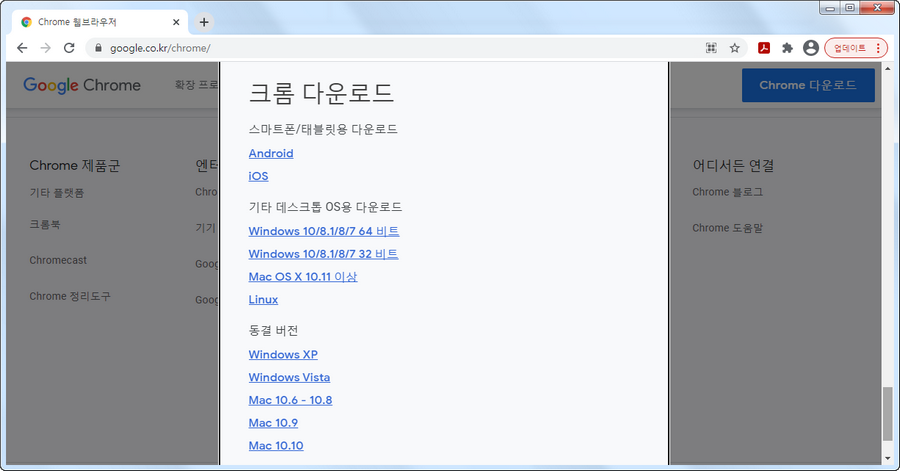The width and height of the screenshot is (900, 471).
Task: Close the Chrome 웹브라우저 tab
Action: [176, 22]
